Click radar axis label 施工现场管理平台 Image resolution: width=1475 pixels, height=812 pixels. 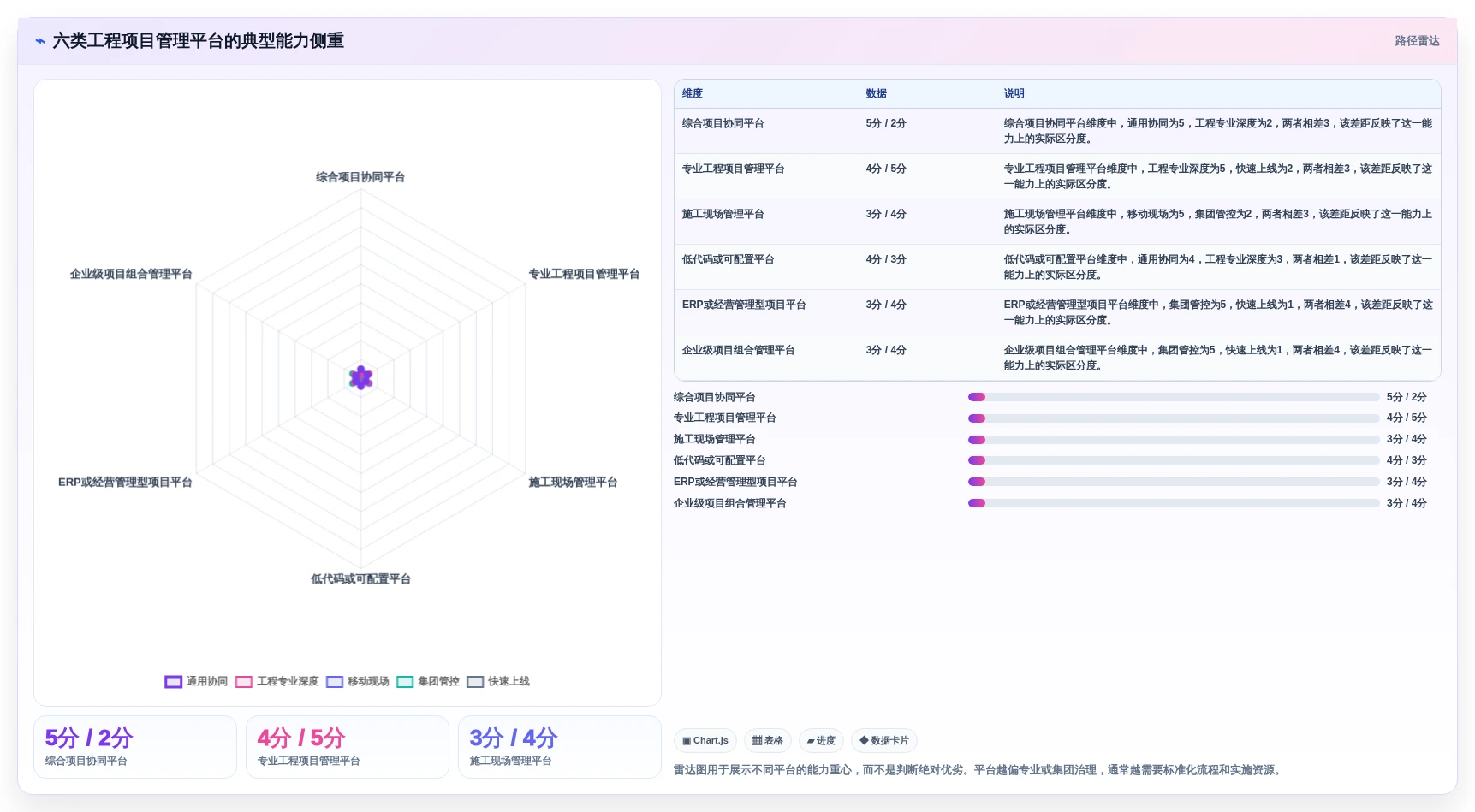tap(573, 483)
